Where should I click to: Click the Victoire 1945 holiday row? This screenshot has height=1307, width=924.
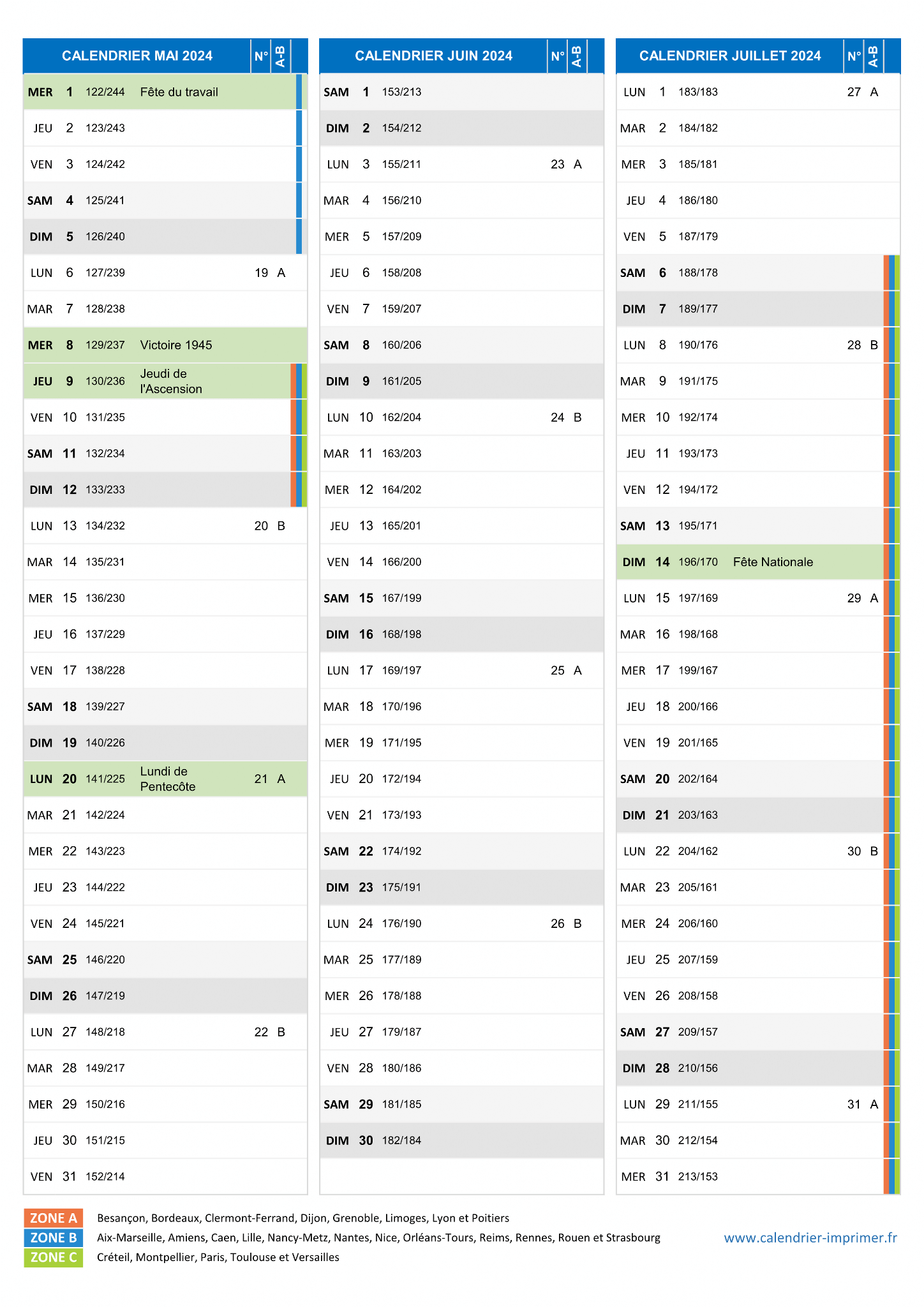(165, 345)
